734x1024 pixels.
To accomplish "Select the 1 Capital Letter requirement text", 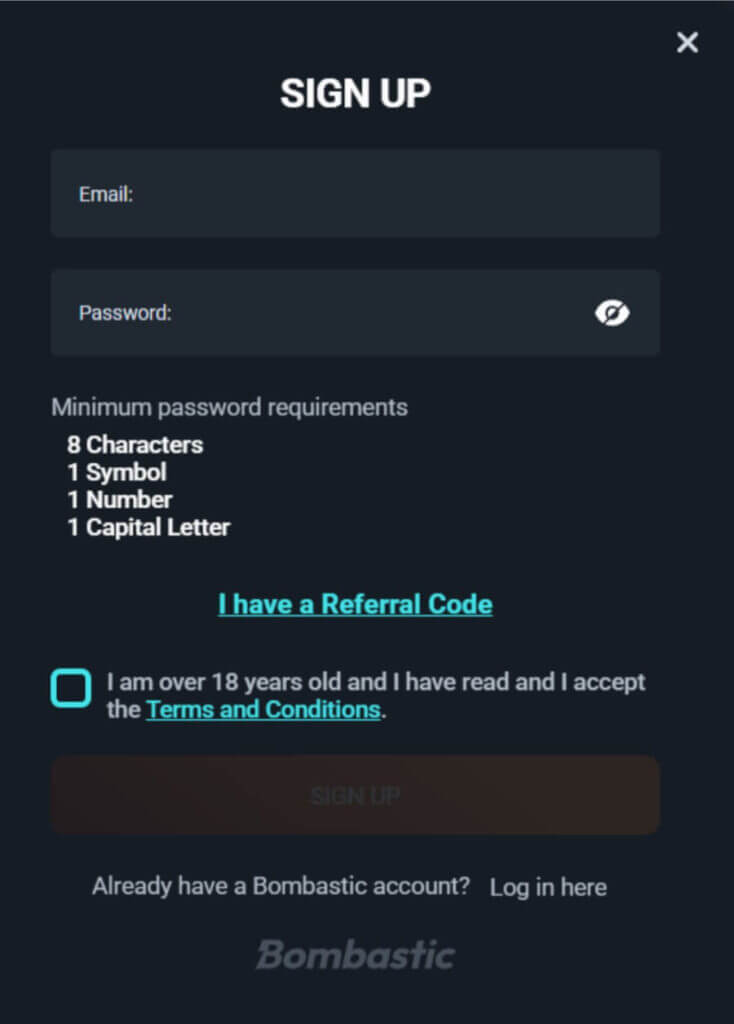I will [x=149, y=527].
